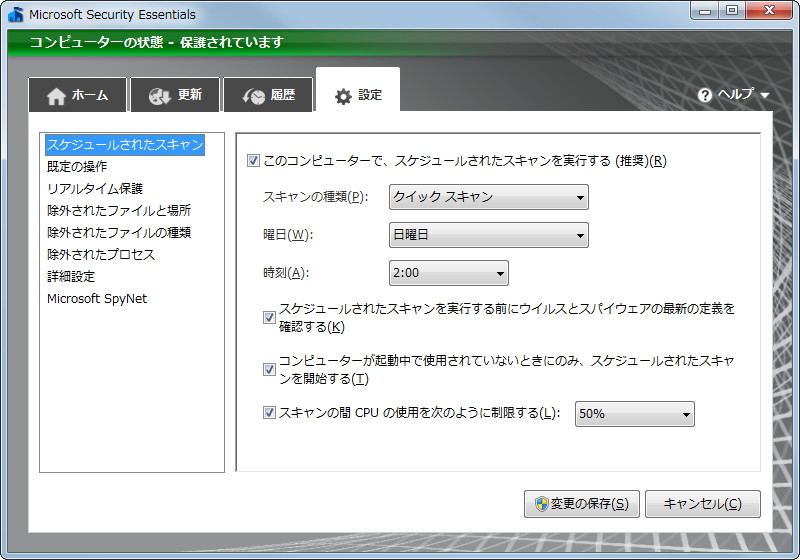
Task: Click the コンピューターの状態 status banner text
Action: (x=156, y=42)
